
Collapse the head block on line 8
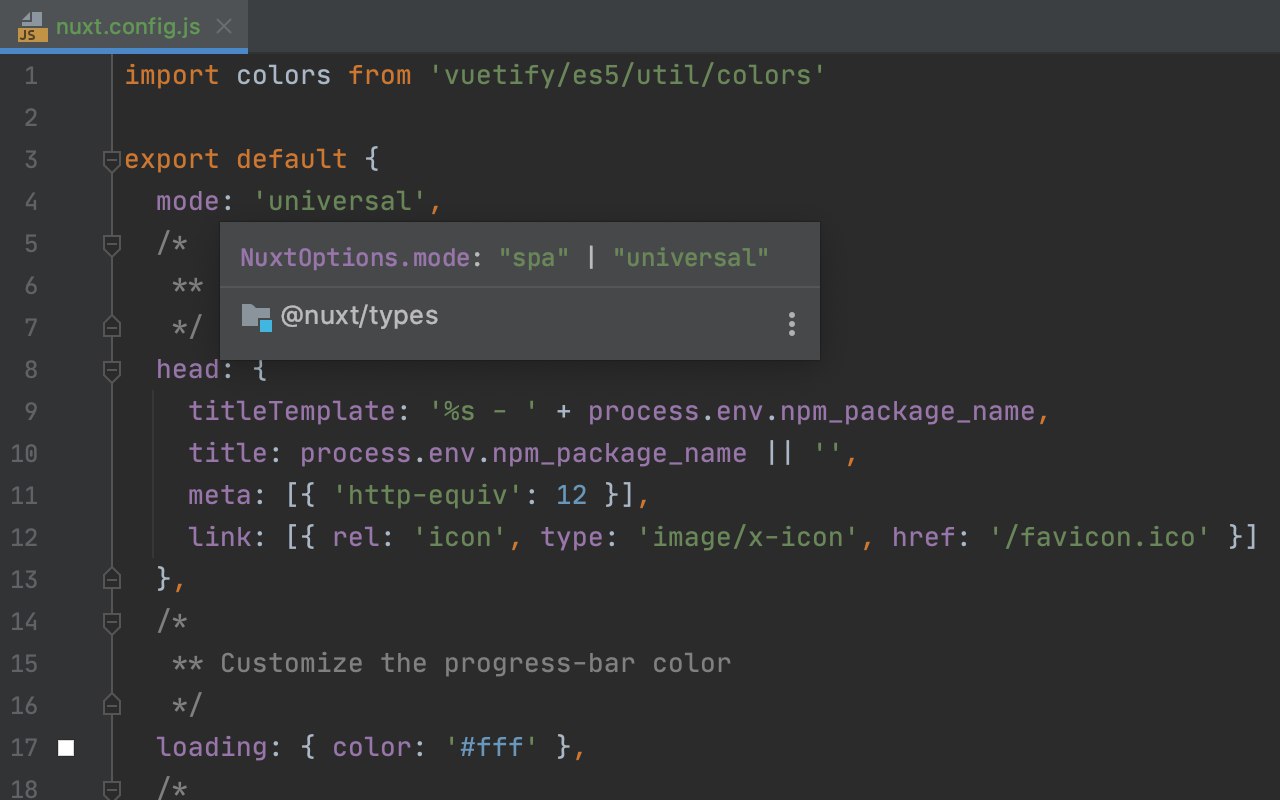pos(112,370)
